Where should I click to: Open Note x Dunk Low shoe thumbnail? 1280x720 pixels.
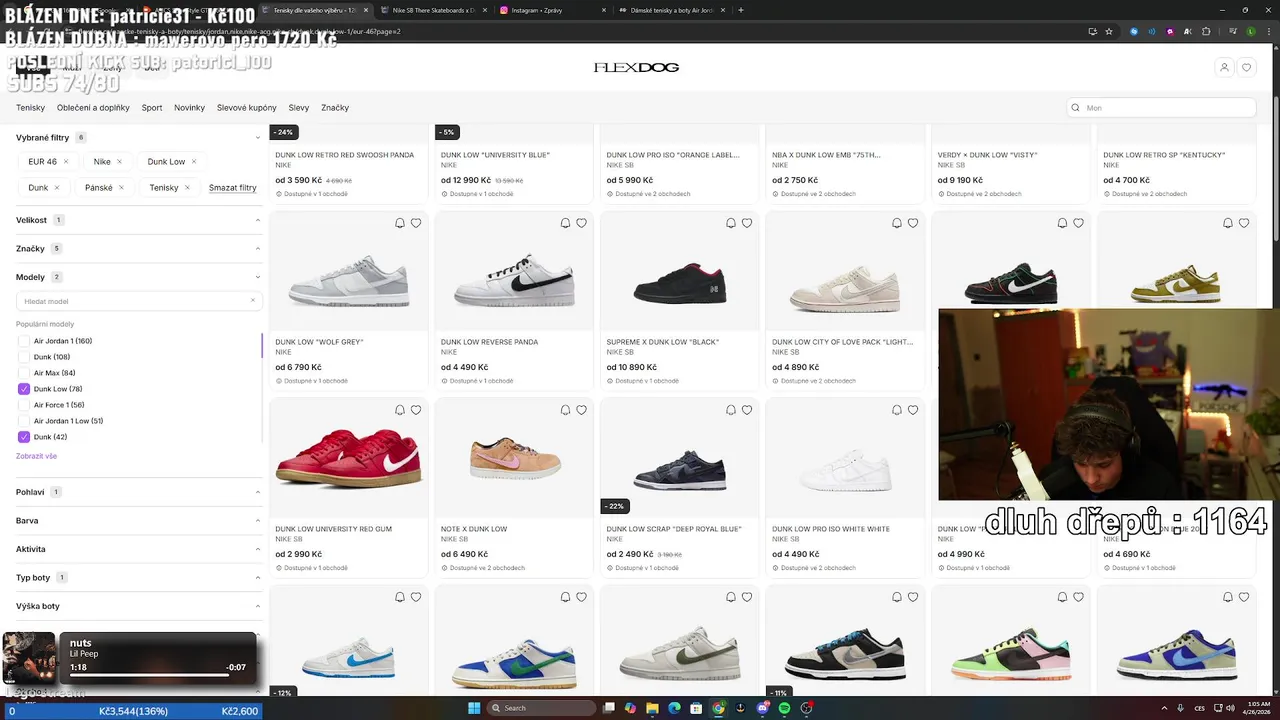[x=514, y=459]
